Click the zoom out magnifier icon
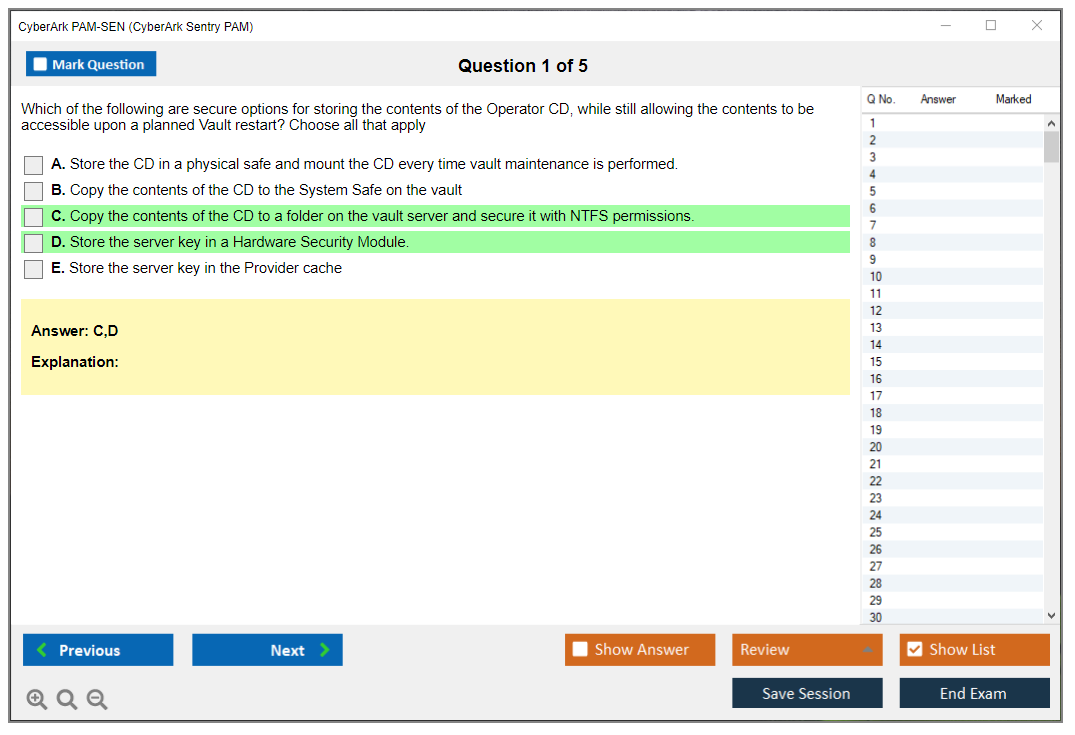The image size is (1075, 735). click(97, 700)
